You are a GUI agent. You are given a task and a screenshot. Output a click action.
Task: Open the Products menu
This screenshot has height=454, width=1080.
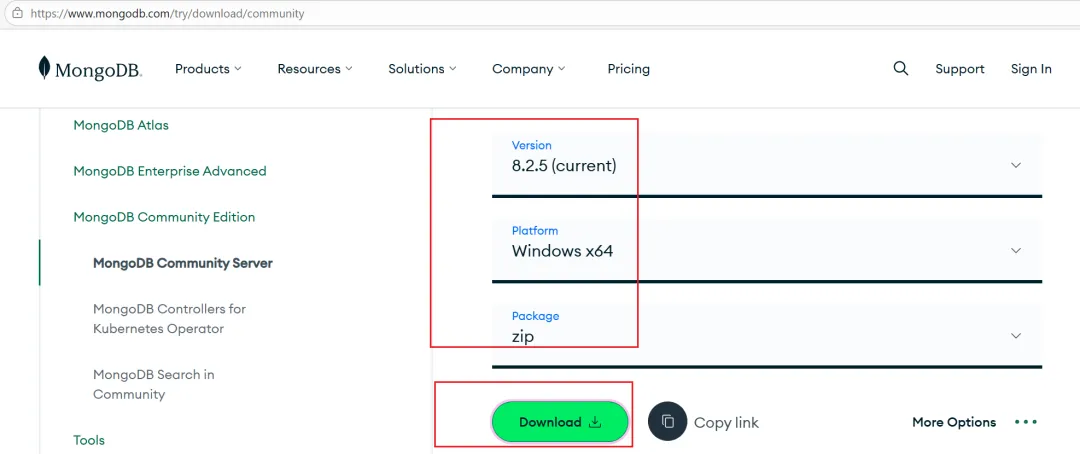click(x=208, y=69)
